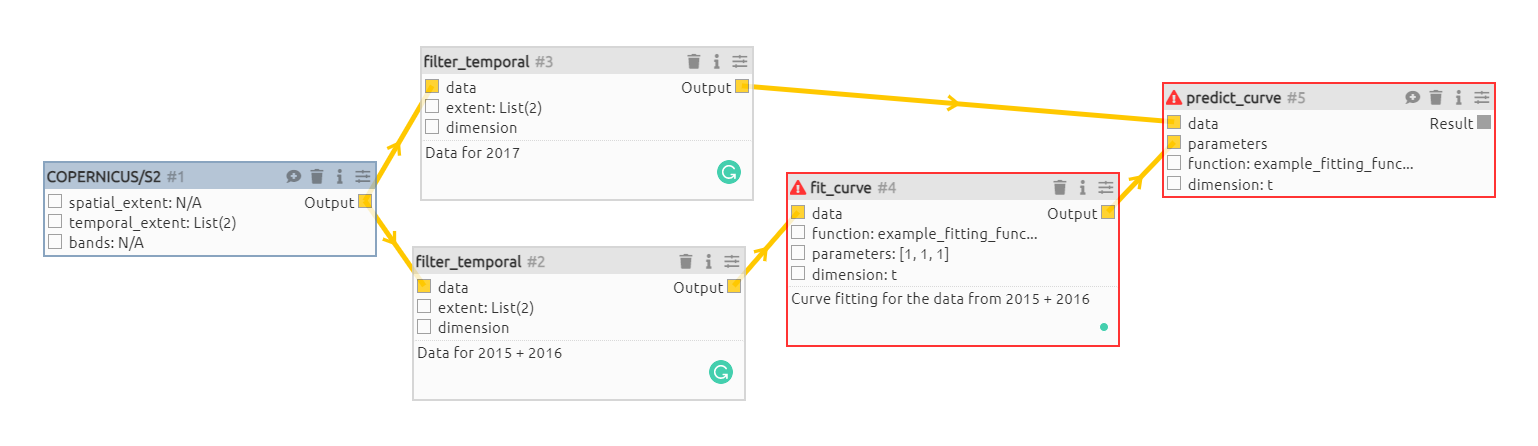
Task: Select the fit_curve #4 node title
Action: (x=840, y=187)
